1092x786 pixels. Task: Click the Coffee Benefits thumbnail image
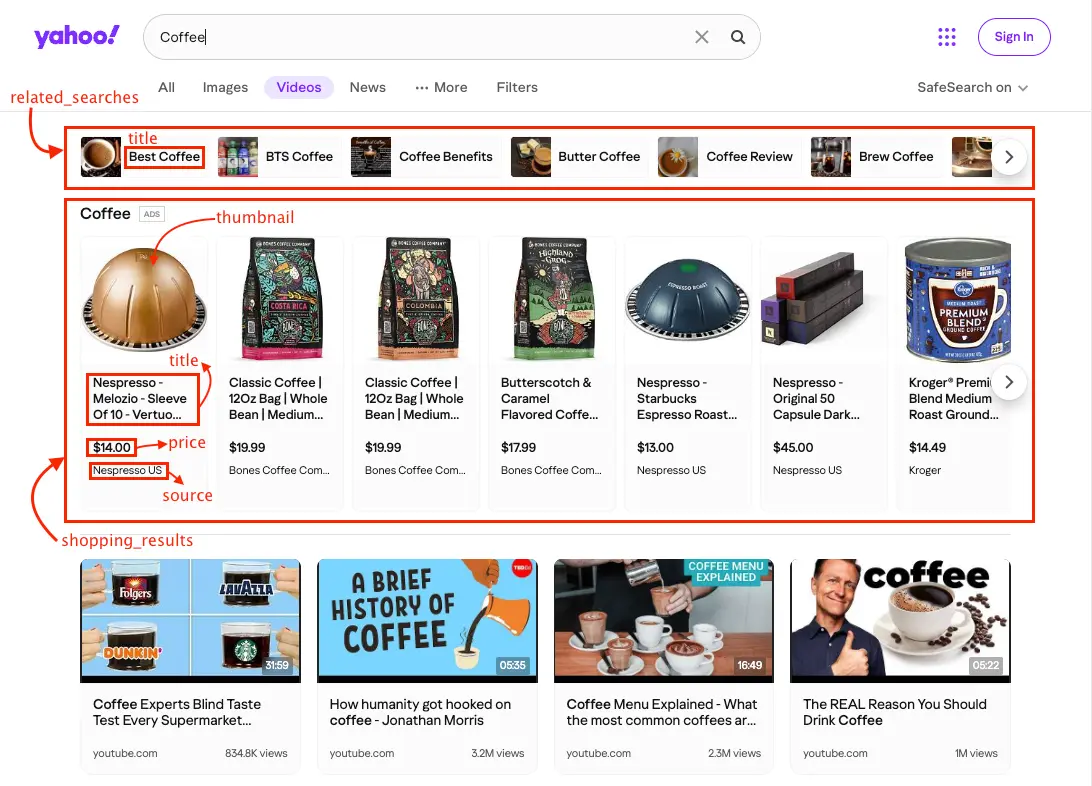coord(370,157)
